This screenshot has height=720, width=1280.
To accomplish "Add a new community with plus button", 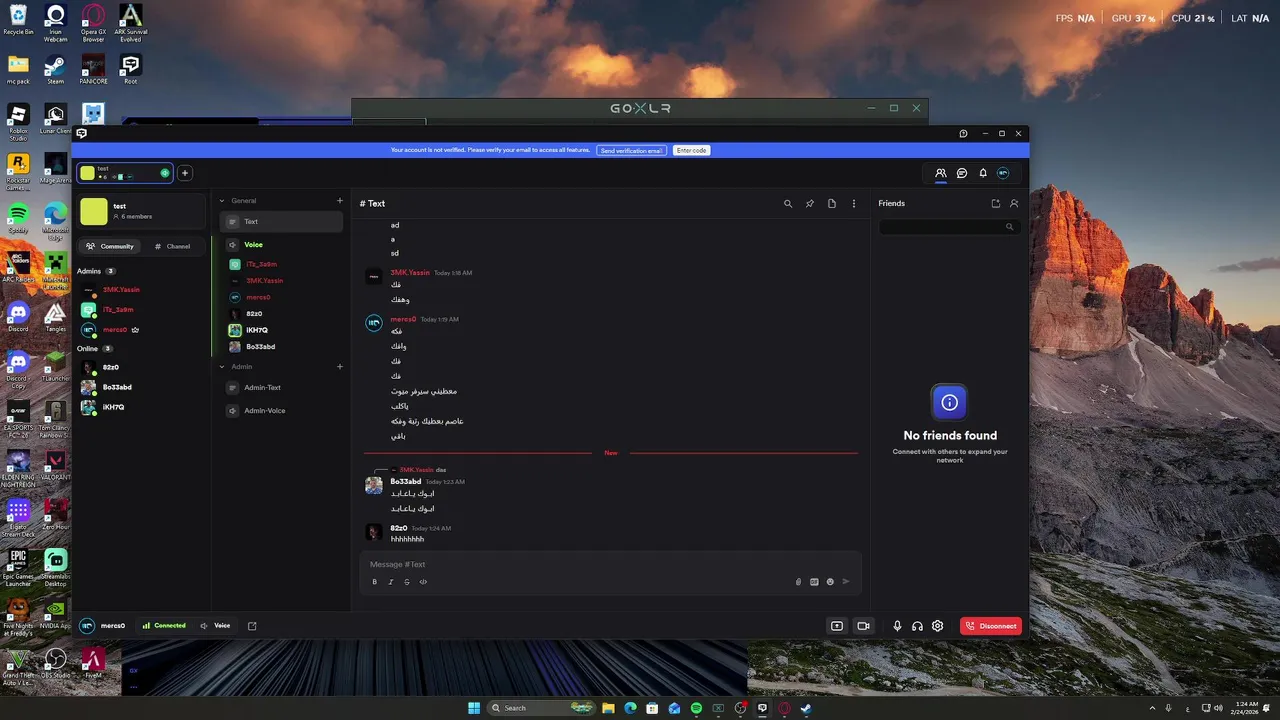I will tap(184, 173).
